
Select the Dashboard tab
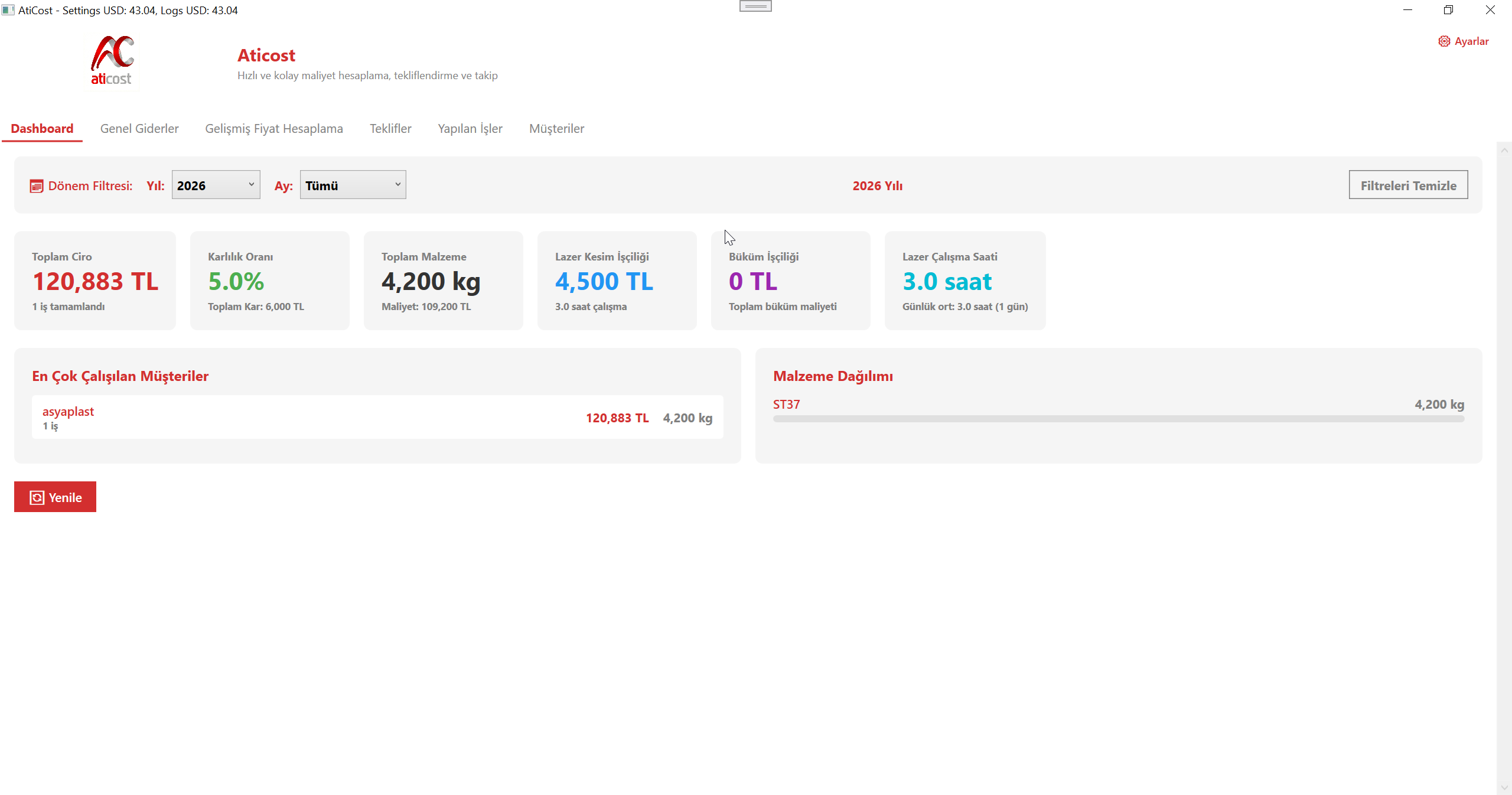pos(42,129)
